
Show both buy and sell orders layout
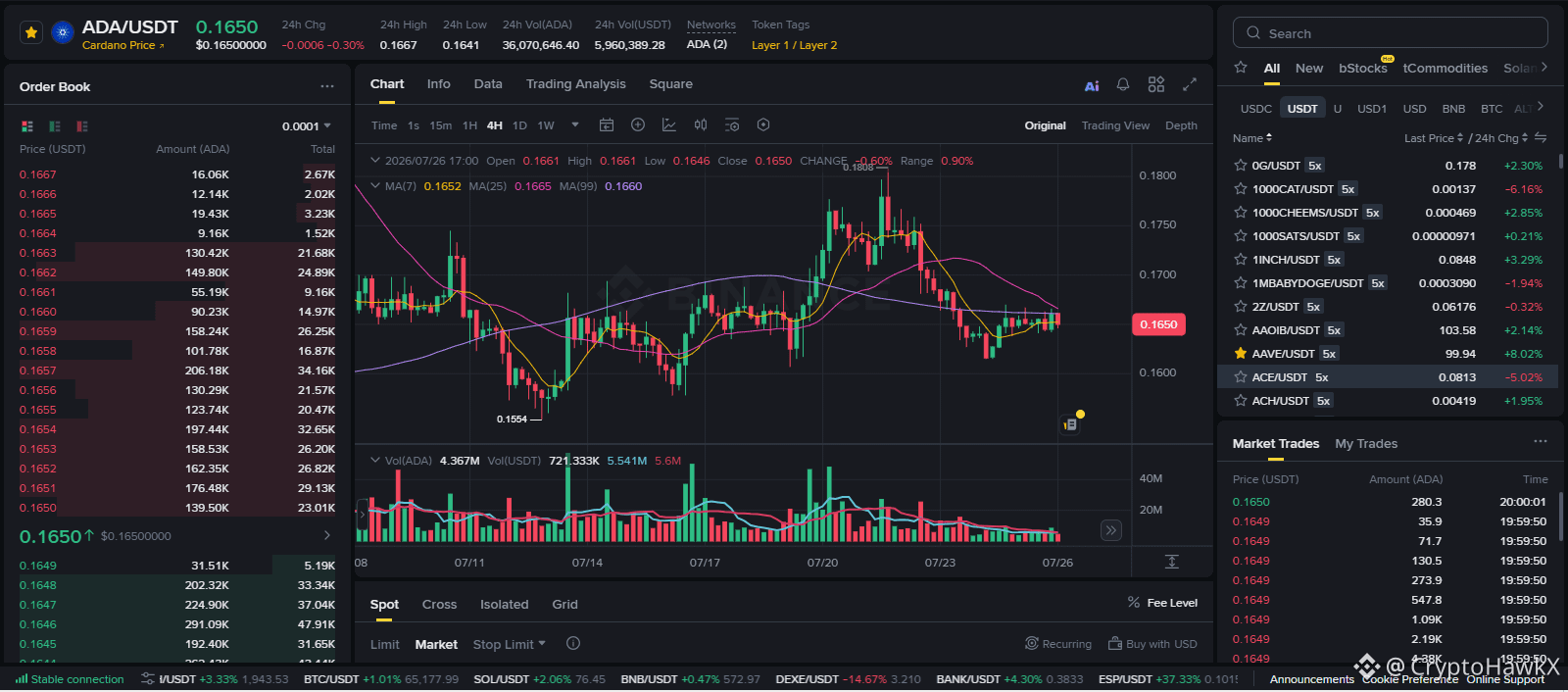(27, 126)
